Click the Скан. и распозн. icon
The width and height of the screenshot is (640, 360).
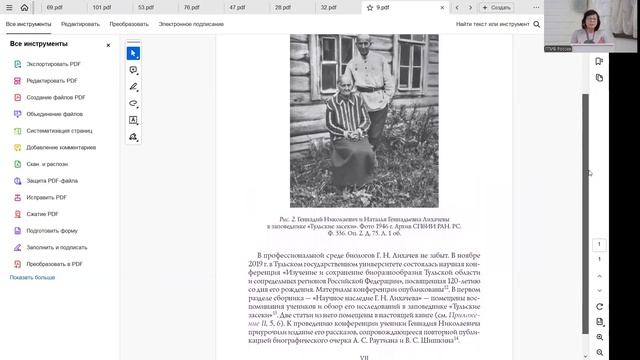[x=18, y=164]
